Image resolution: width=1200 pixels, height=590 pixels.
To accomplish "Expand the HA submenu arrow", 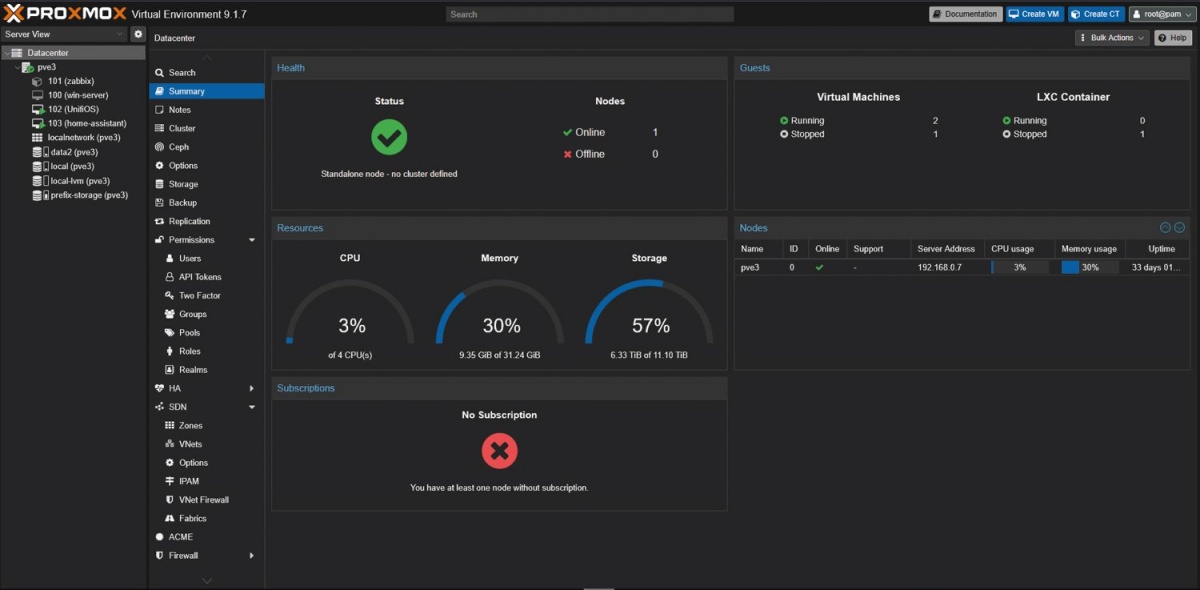I will coord(252,388).
